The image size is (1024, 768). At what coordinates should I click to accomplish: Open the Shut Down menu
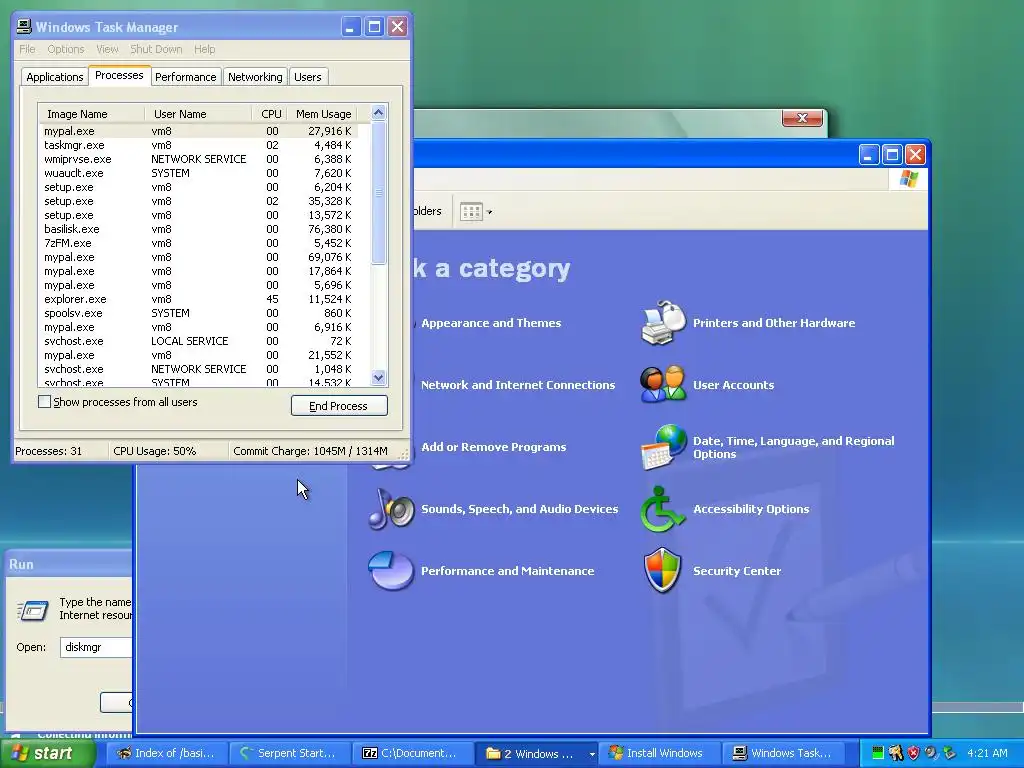pos(156,49)
